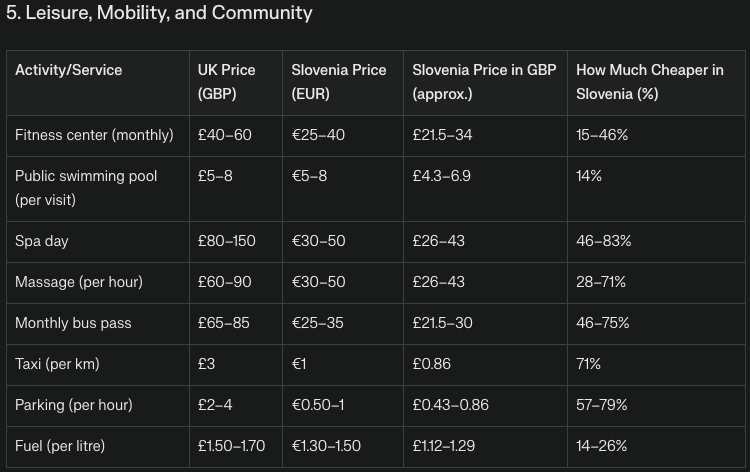Click the £80–150 spa day UK price
Screen dimensions: 750x472
(226, 241)
